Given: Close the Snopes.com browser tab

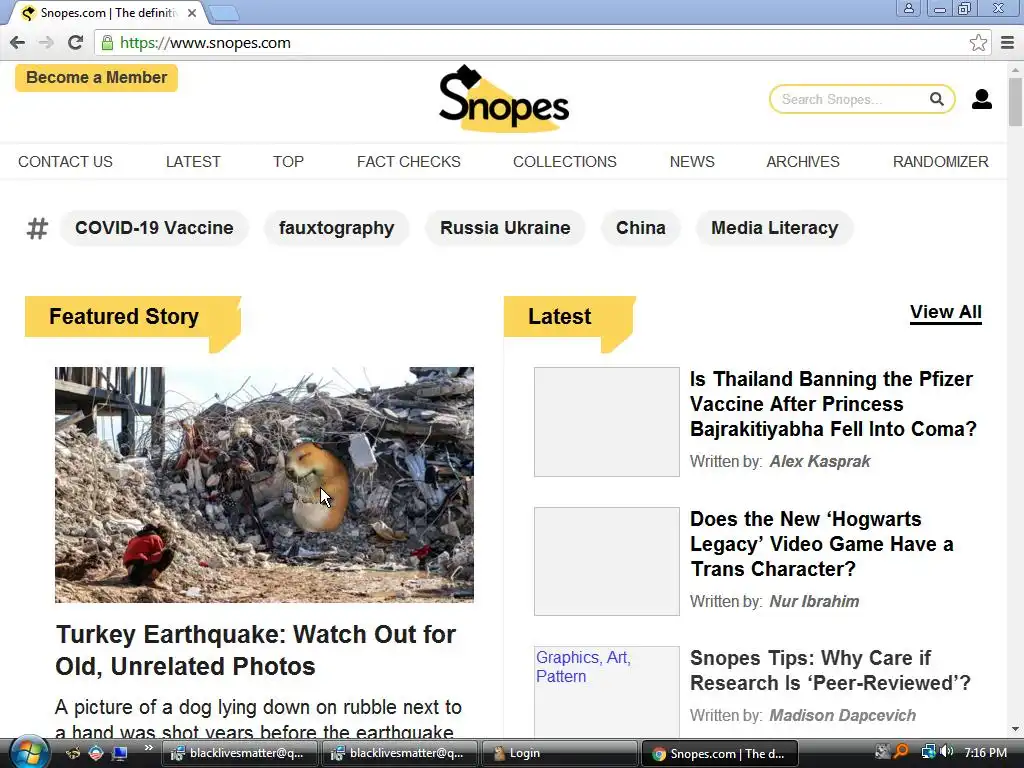Looking at the screenshot, I should coord(192,13).
